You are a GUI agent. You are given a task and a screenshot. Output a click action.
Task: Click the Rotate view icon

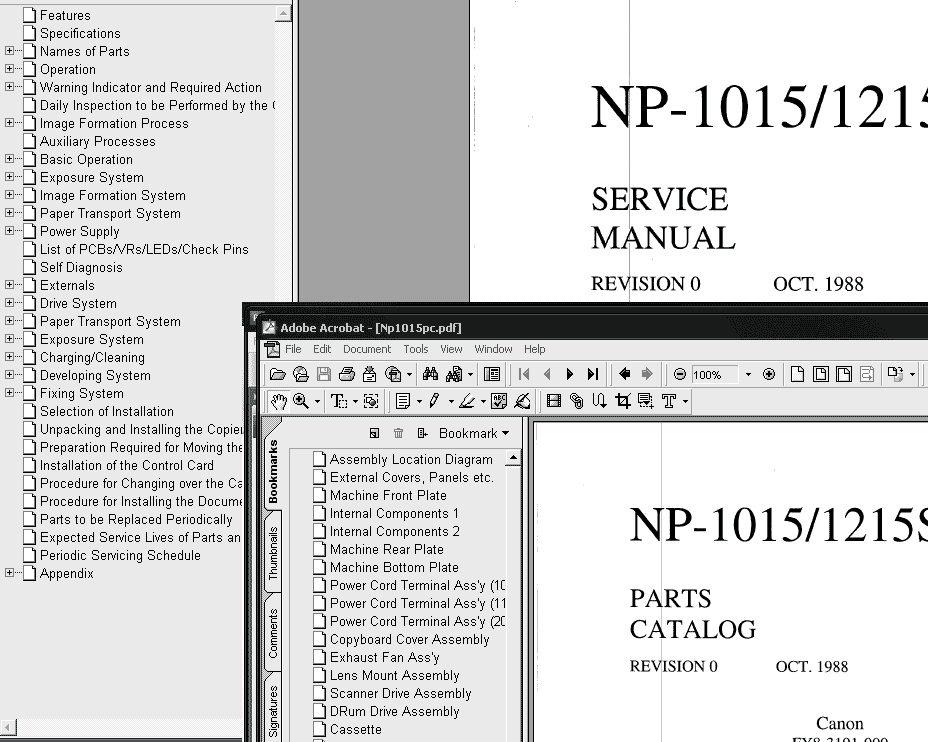tap(895, 374)
